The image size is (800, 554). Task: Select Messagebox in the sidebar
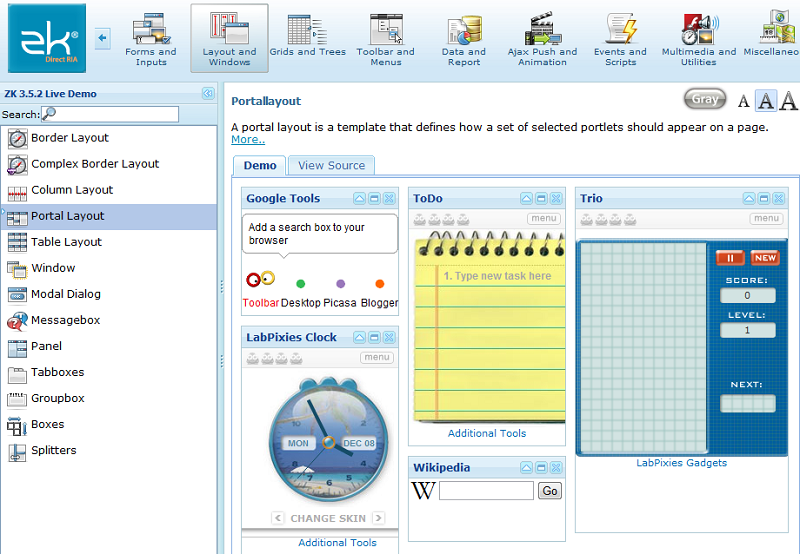click(109, 320)
